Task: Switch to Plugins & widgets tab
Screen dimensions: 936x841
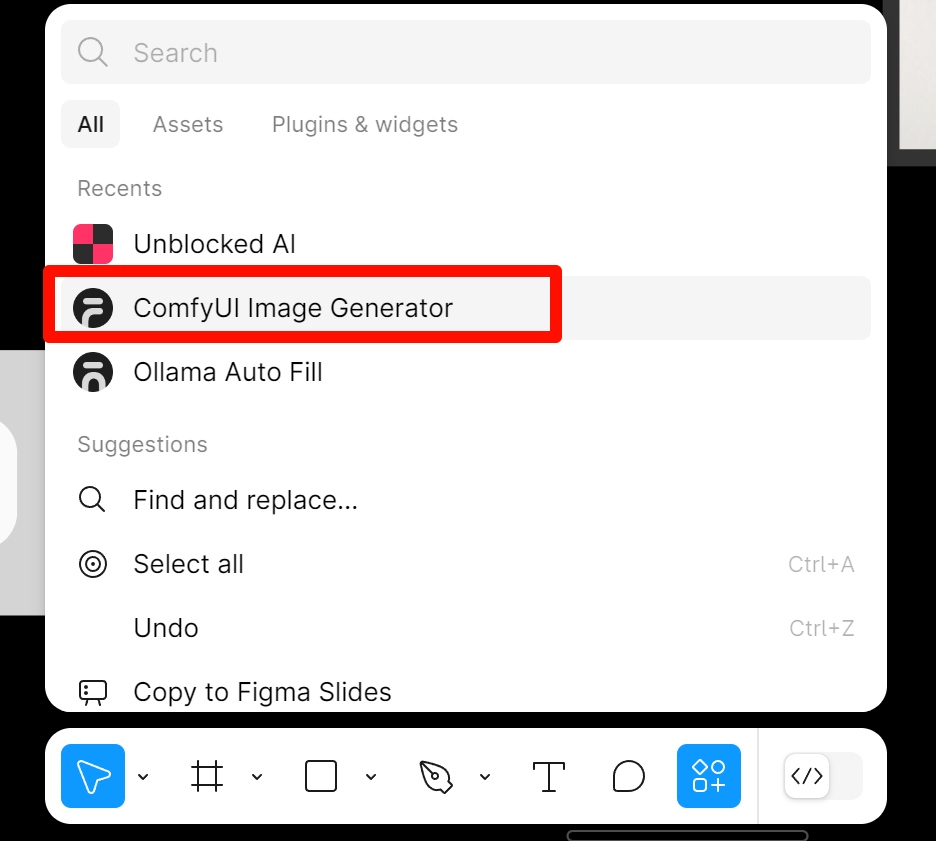Action: tap(365, 125)
